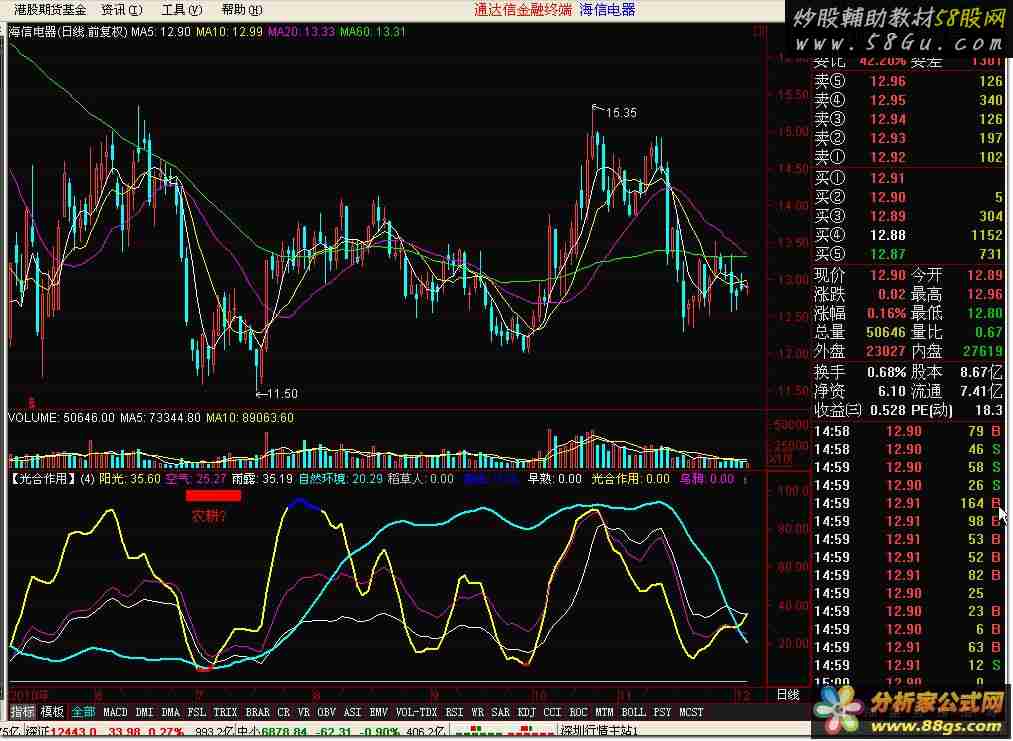The image size is (1013, 741).
Task: Switch the sub-chart to VOL-TDX indicator
Action: 416,712
